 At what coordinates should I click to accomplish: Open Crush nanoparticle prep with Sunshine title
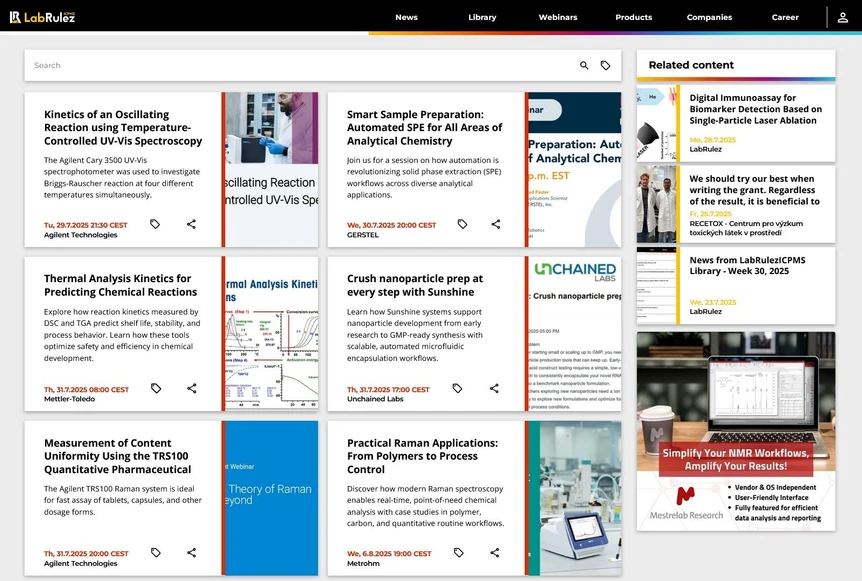coord(415,285)
